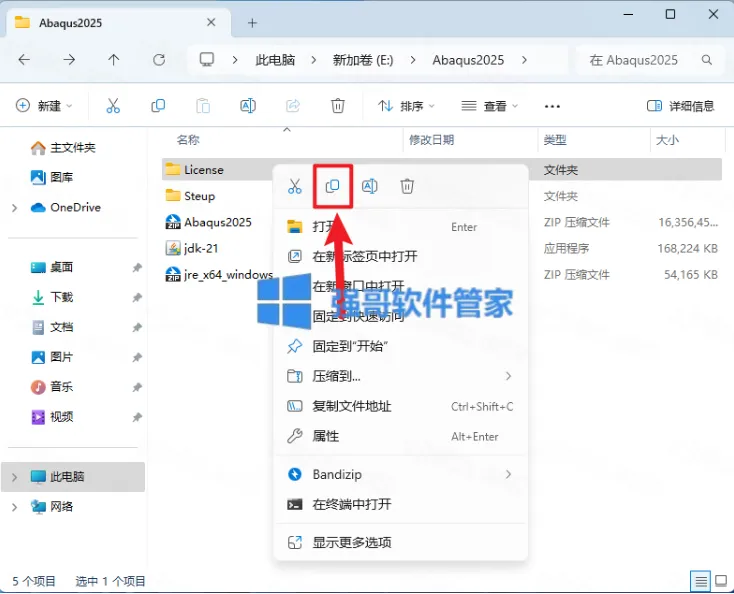Click the pin icon beside 音乐
This screenshot has height=594, width=734.
coord(137,387)
